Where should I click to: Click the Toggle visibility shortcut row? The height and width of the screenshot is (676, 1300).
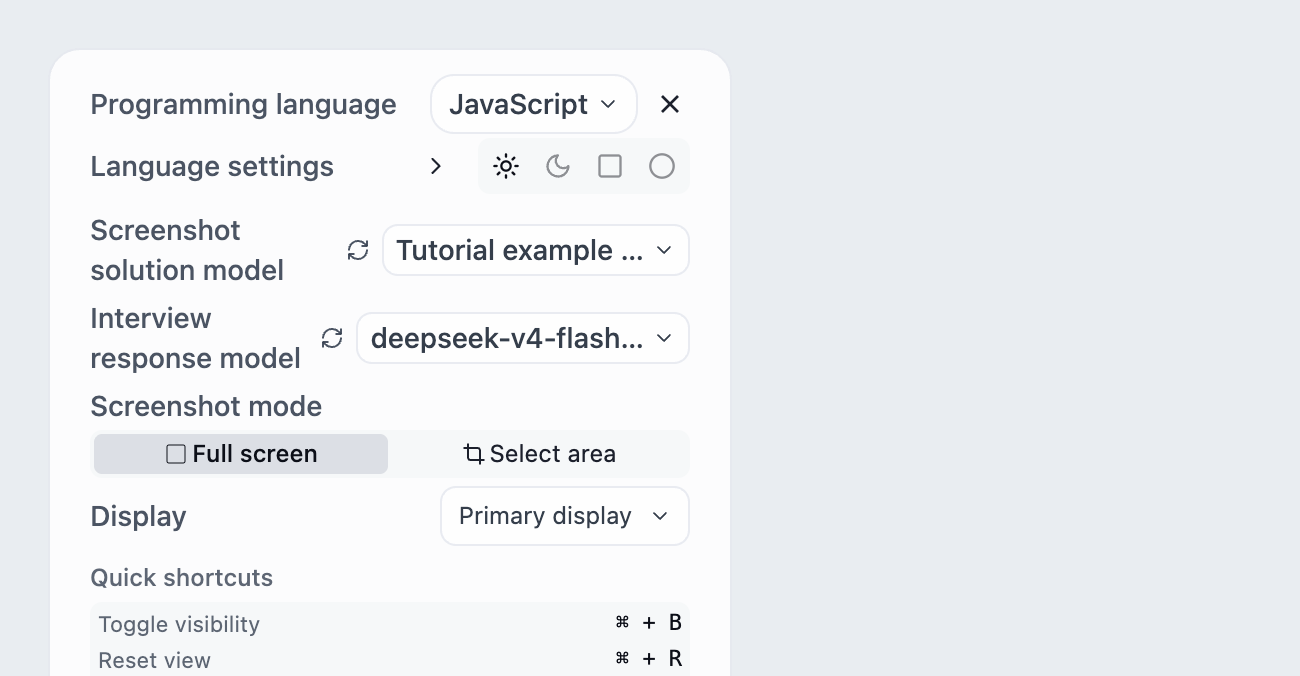[x=390, y=624]
